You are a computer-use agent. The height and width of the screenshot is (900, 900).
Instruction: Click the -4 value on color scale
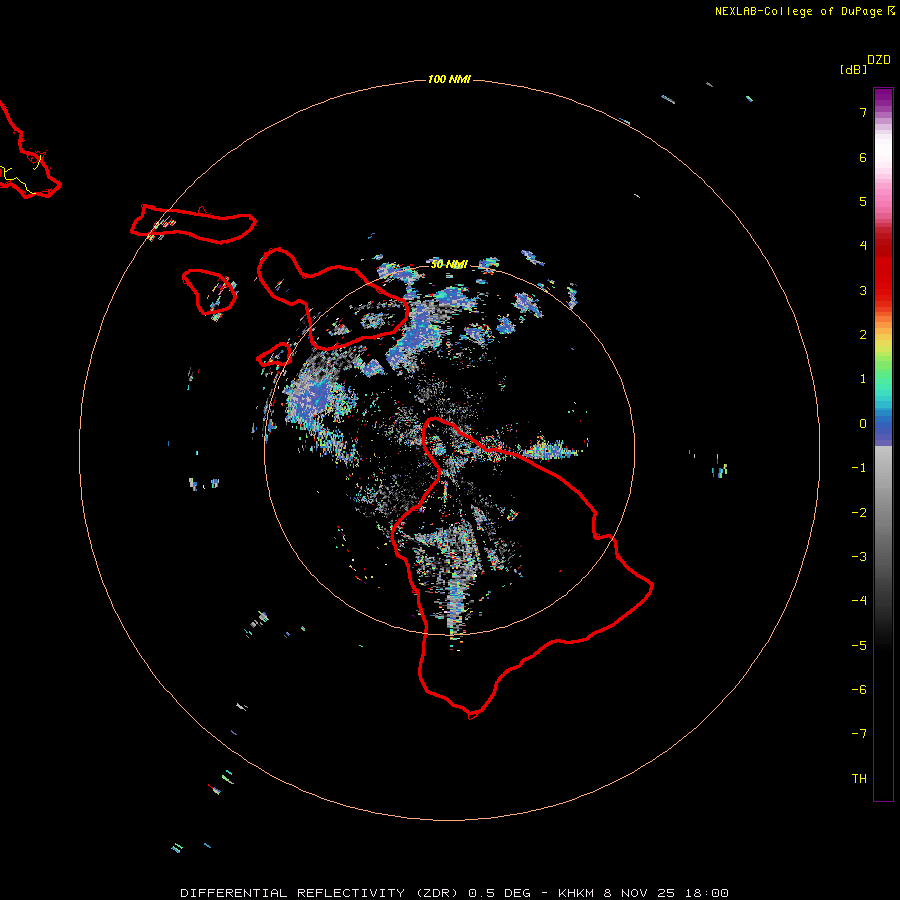point(859,601)
